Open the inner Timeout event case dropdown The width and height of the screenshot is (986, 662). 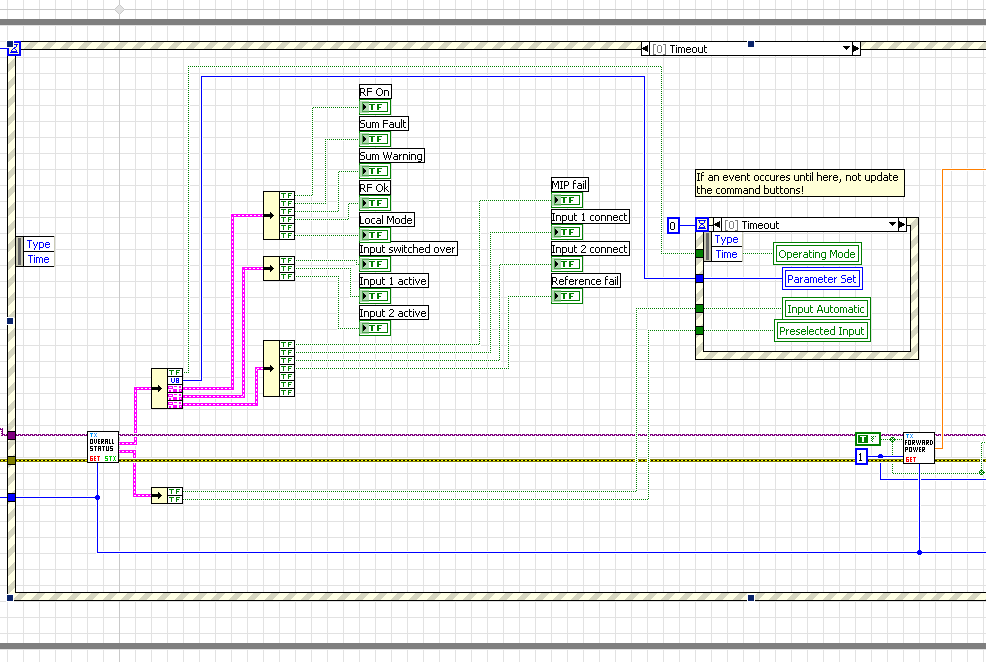pos(894,225)
